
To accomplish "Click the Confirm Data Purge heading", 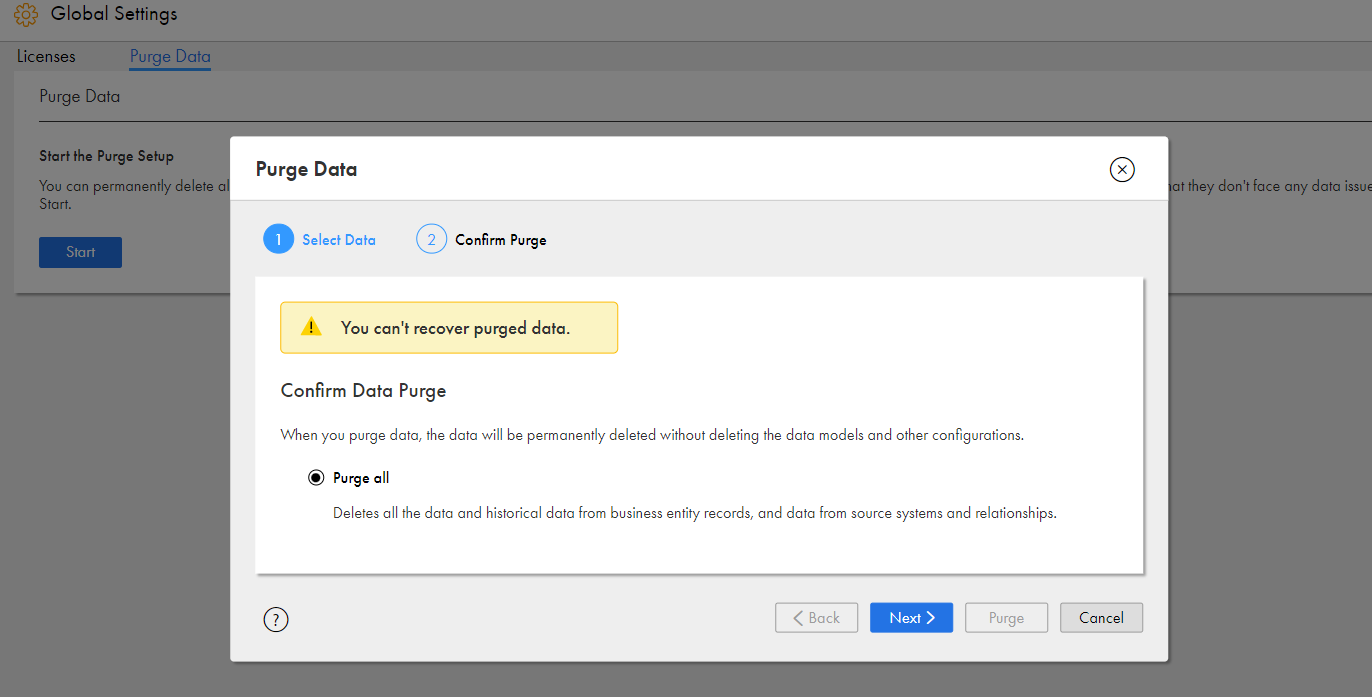I will click(363, 390).
